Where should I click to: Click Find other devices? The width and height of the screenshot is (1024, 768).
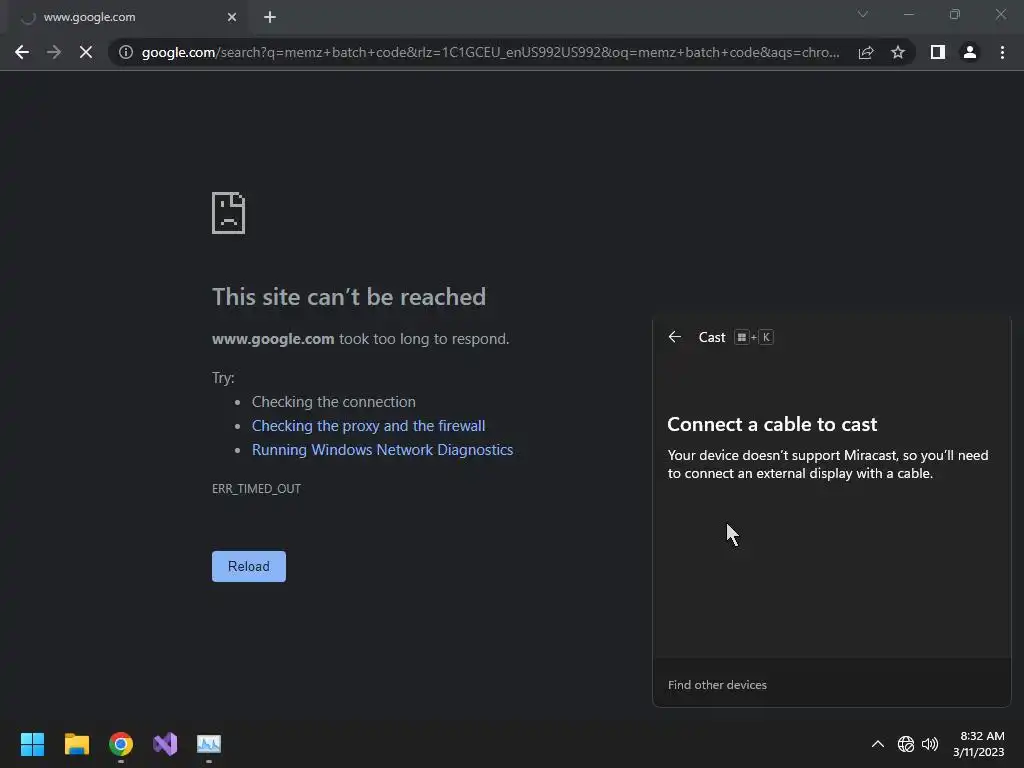click(717, 685)
